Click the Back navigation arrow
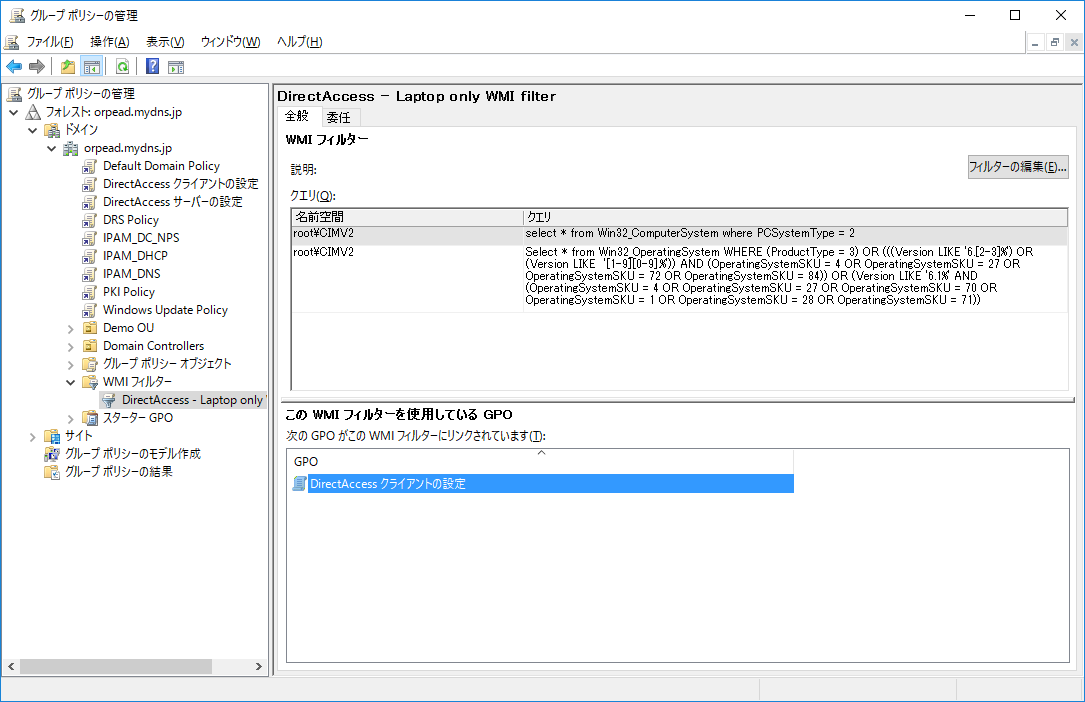The width and height of the screenshot is (1085, 702). click(14, 66)
